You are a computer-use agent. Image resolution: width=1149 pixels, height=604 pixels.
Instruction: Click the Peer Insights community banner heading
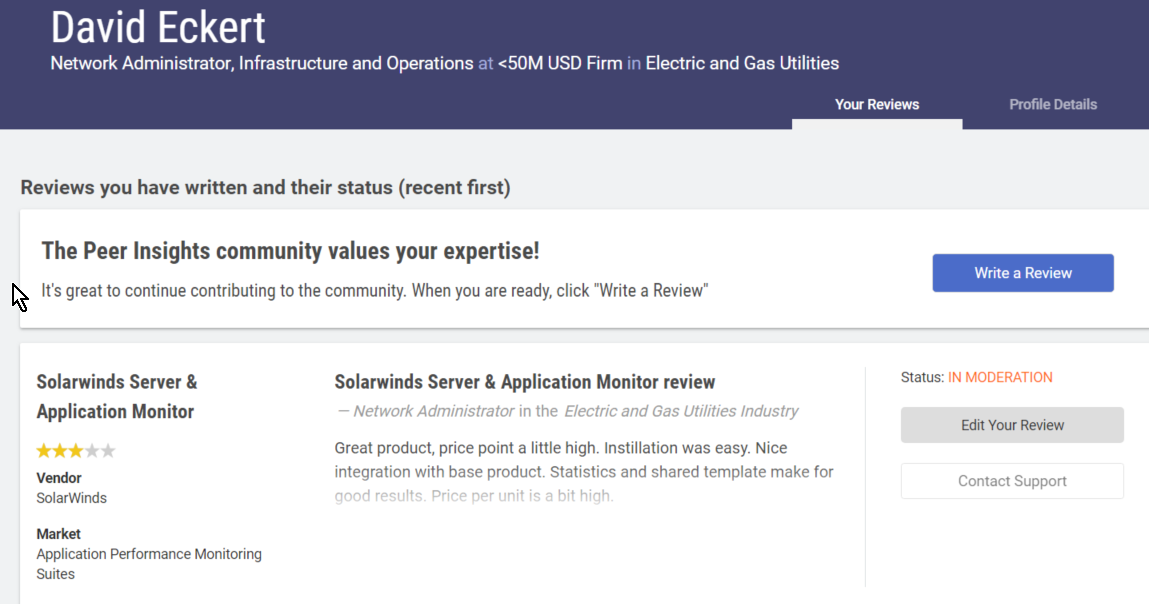(x=290, y=251)
